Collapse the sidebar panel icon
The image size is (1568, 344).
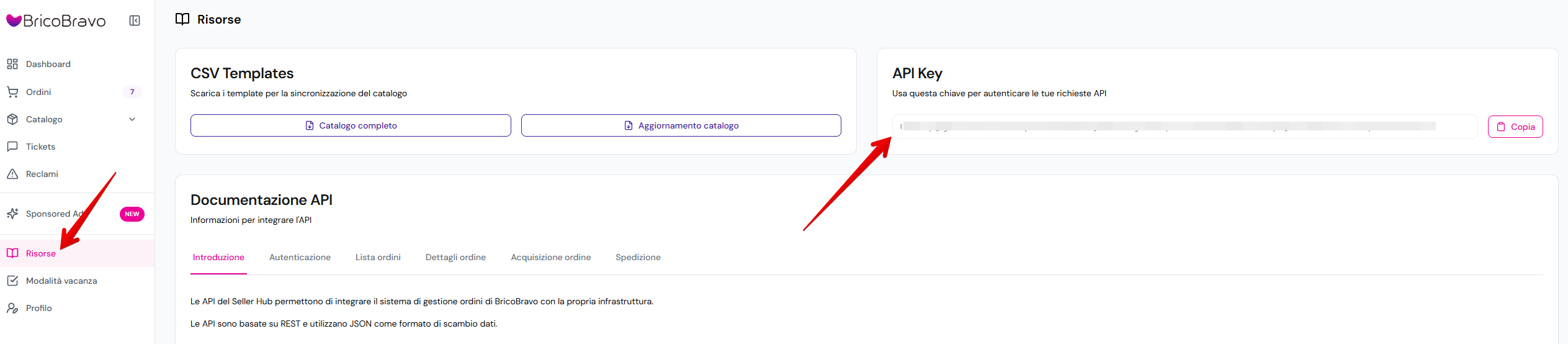click(135, 20)
